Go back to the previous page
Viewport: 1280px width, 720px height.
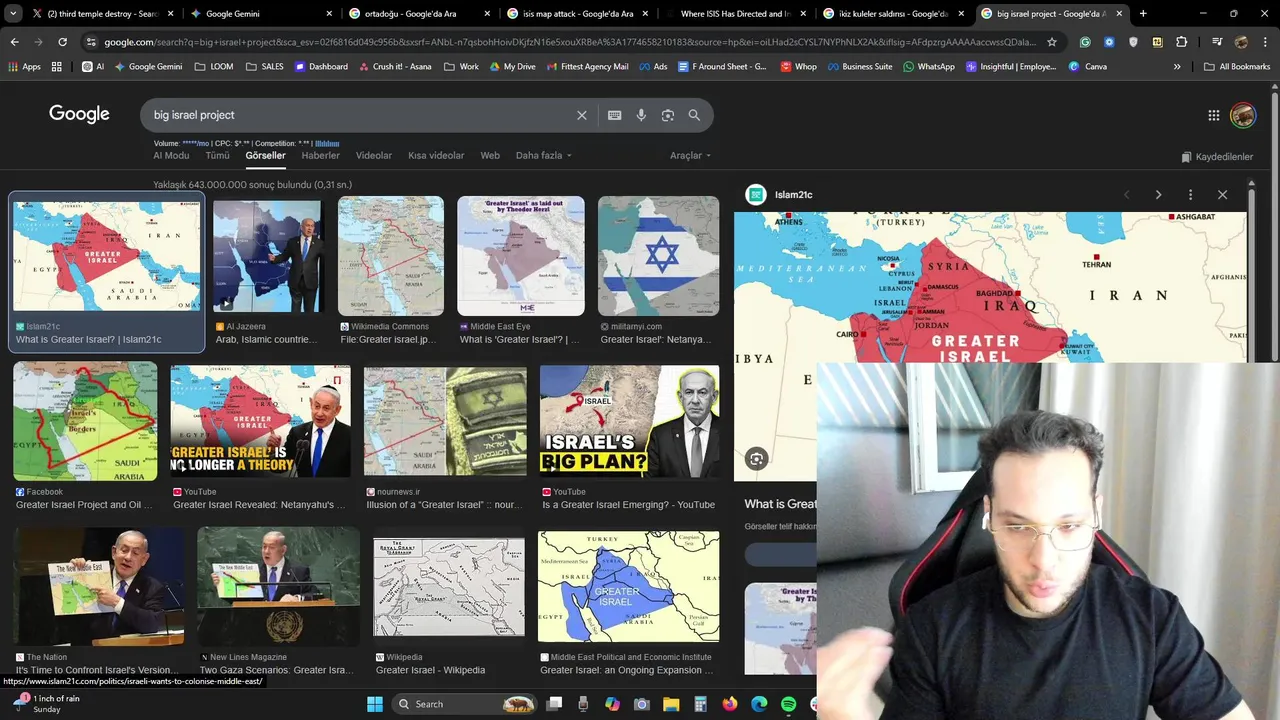click(x=14, y=42)
